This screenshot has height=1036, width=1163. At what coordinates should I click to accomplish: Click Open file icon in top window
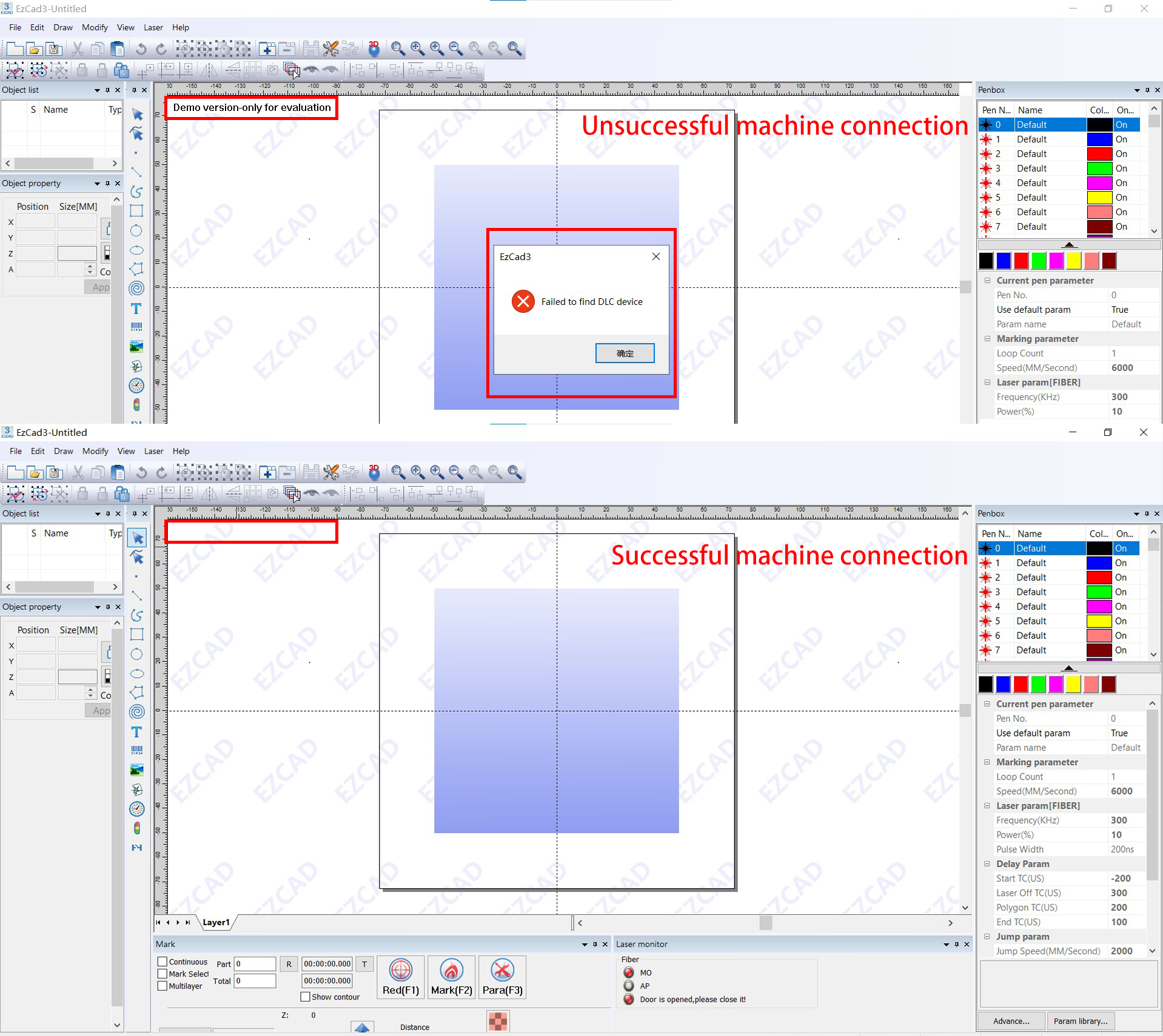[35, 49]
